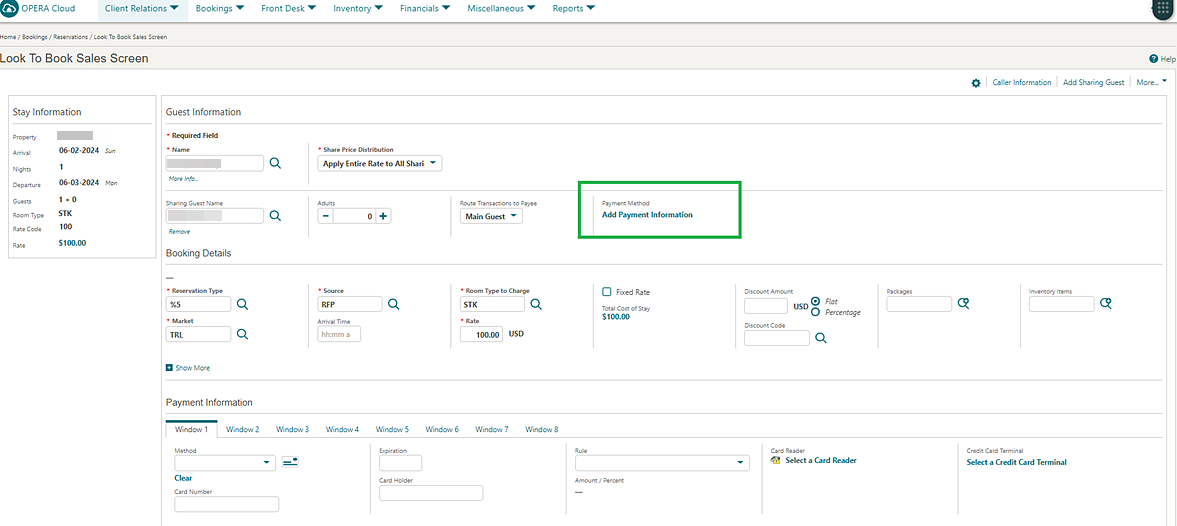Expand the More... menu
Image resolution: width=1177 pixels, height=526 pixels.
(1151, 82)
